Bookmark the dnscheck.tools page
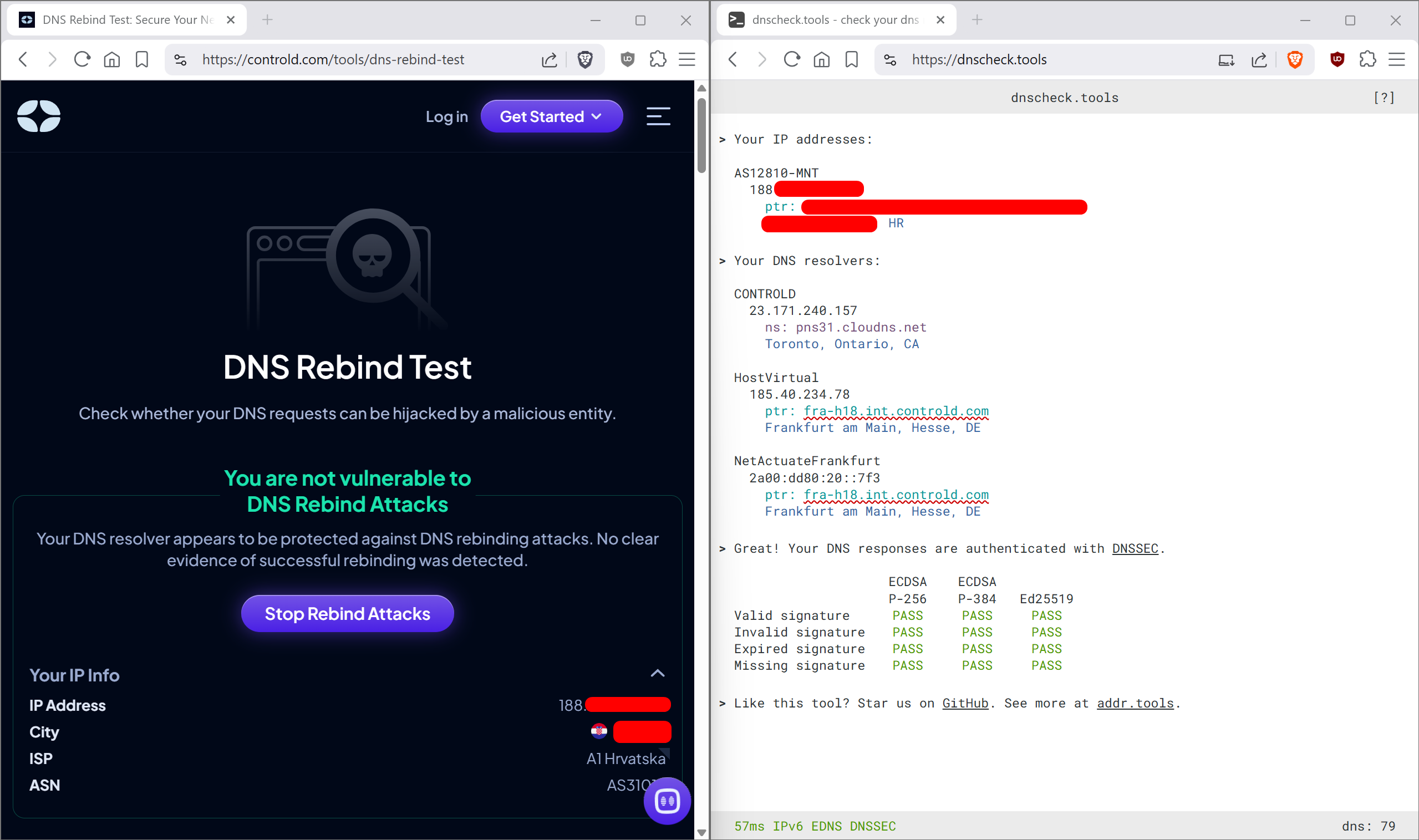The image size is (1419, 840). (851, 59)
